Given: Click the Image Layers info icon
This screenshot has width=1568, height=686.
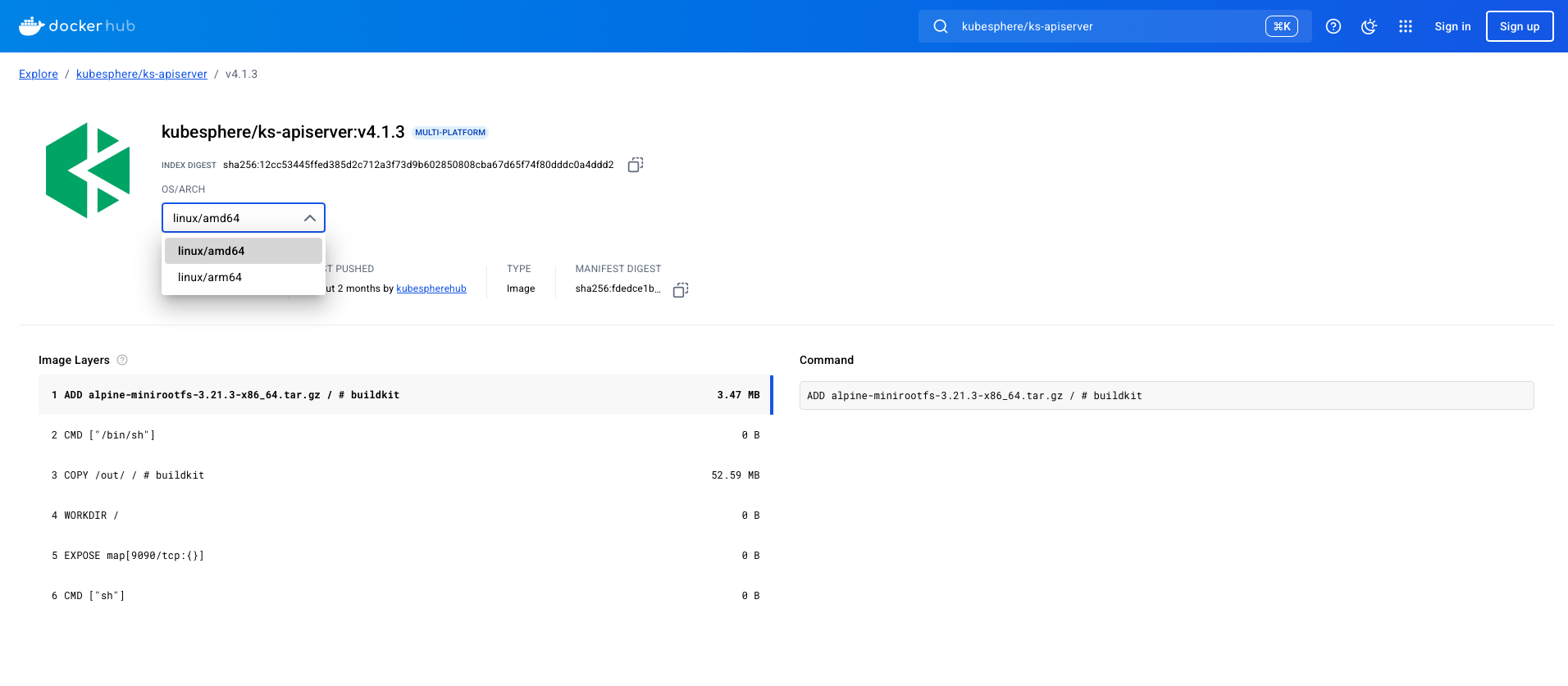Looking at the screenshot, I should pyautogui.click(x=122, y=360).
